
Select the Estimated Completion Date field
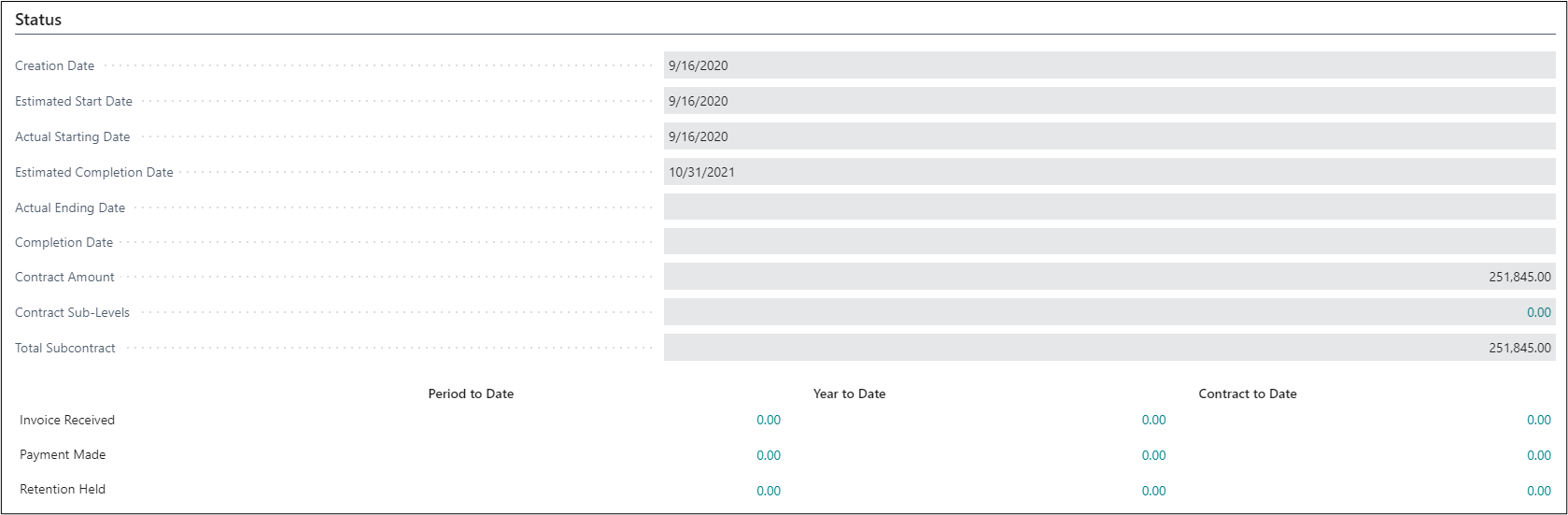tap(1109, 172)
